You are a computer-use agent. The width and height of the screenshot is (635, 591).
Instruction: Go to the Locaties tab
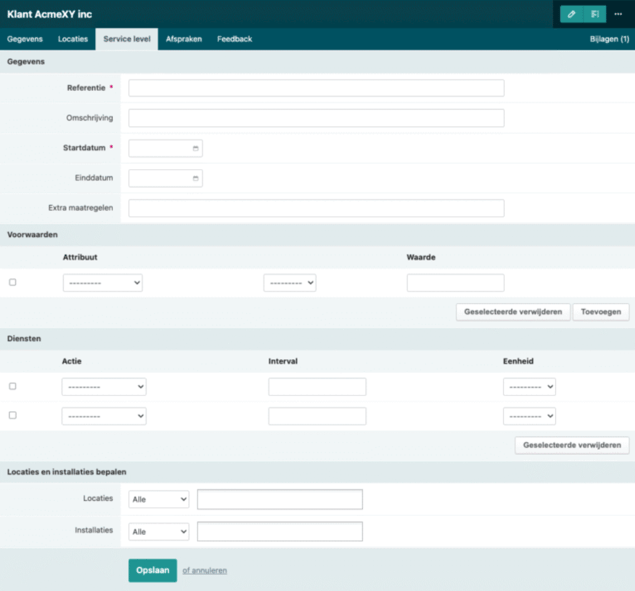[x=73, y=39]
